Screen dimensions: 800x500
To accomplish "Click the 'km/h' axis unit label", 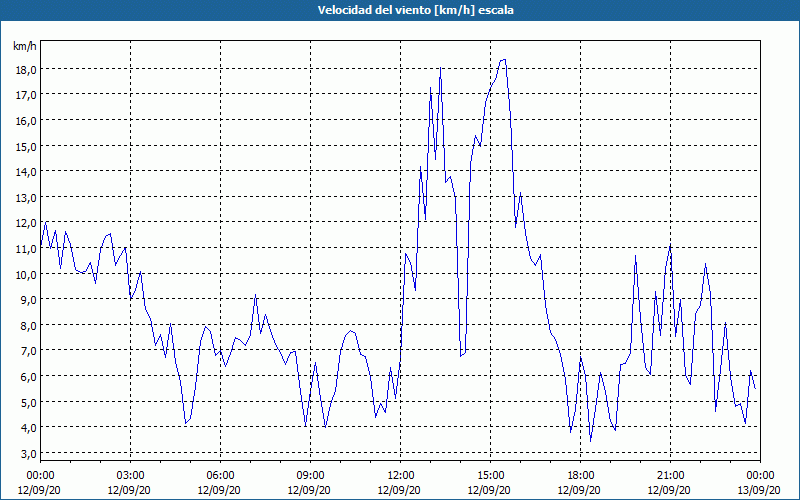I will [25, 46].
